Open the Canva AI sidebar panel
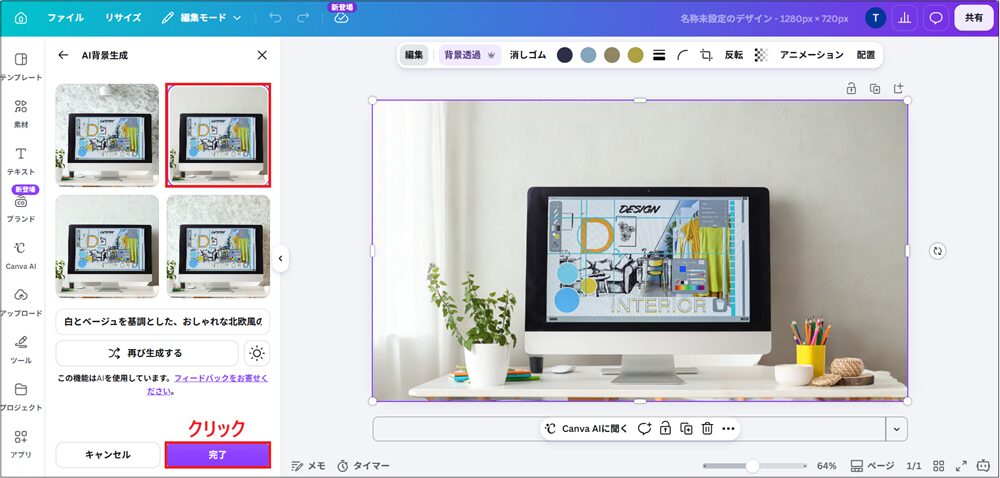The image size is (1000, 478). (x=20, y=255)
